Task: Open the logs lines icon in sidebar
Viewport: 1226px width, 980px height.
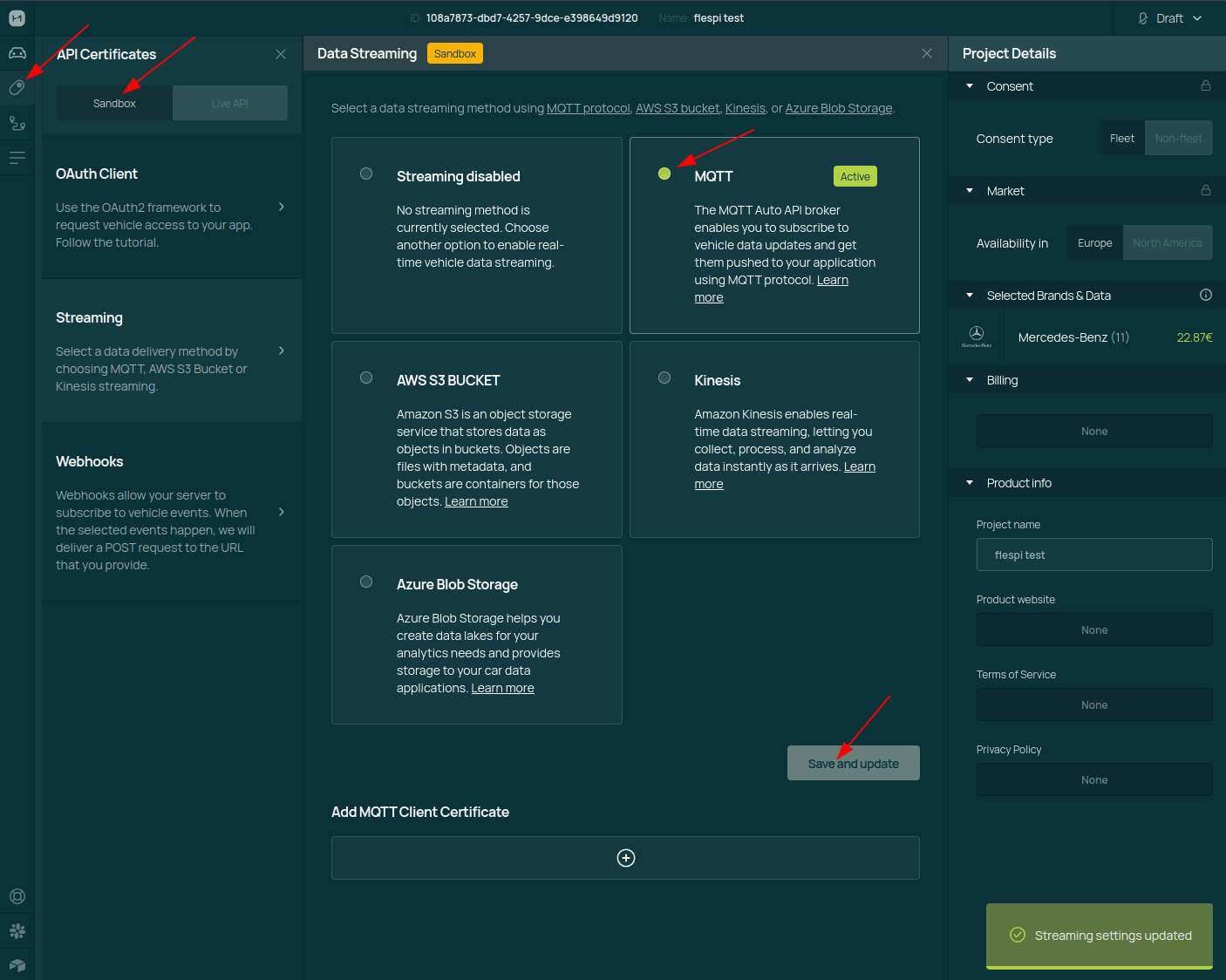Action: click(x=17, y=158)
